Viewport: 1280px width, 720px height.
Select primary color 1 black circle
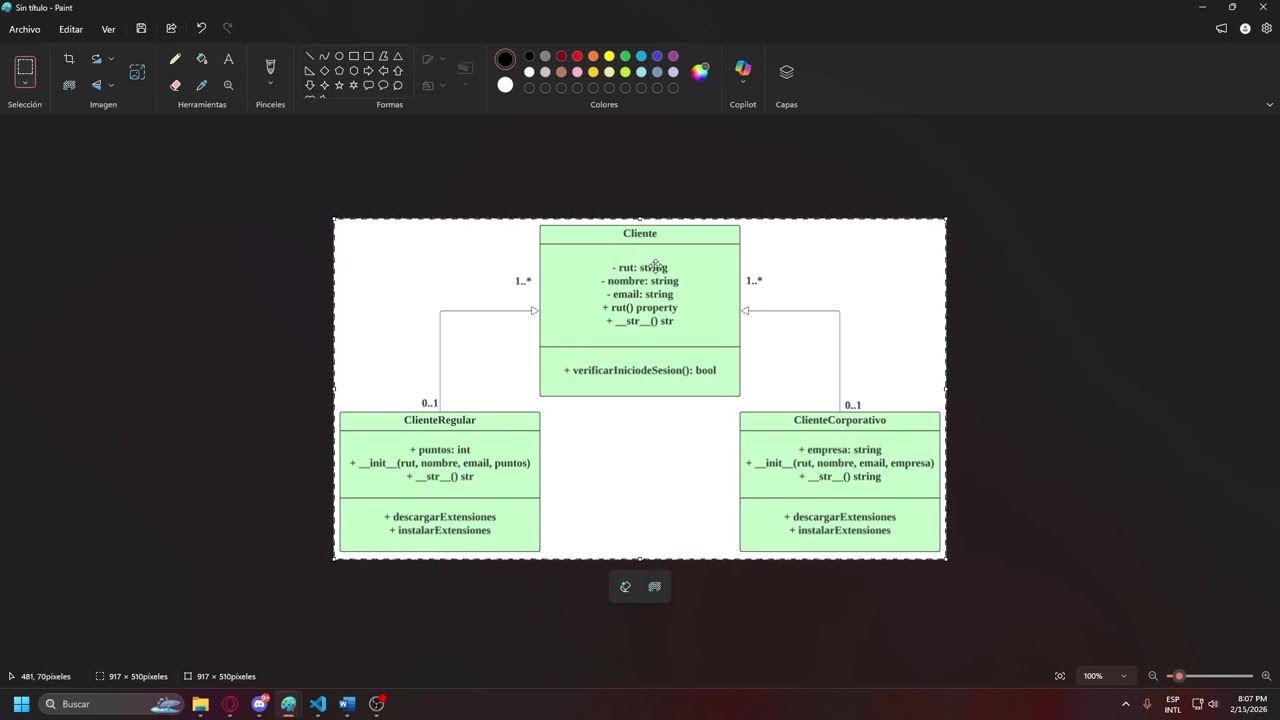pos(505,59)
